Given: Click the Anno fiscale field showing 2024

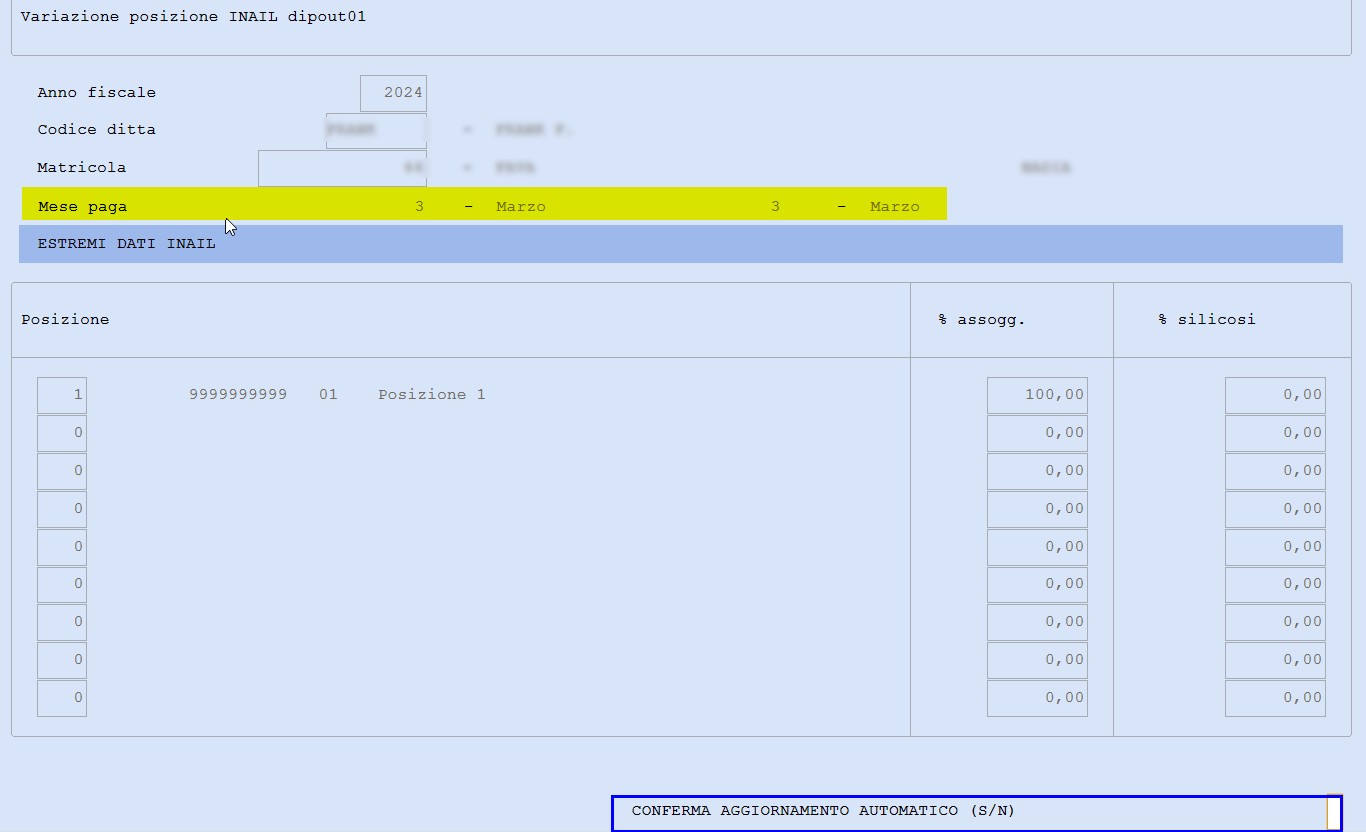Looking at the screenshot, I should pyautogui.click(x=393, y=93).
